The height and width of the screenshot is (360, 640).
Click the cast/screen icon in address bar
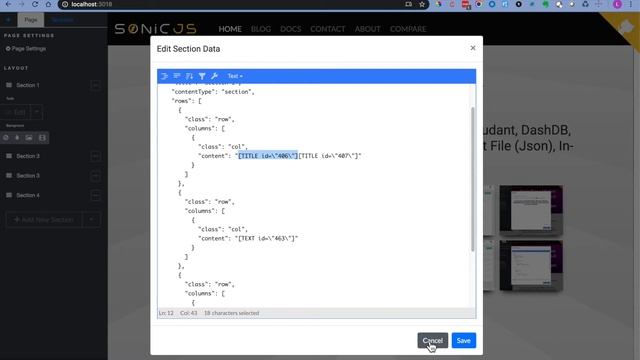pyautogui.click(x=409, y=4)
